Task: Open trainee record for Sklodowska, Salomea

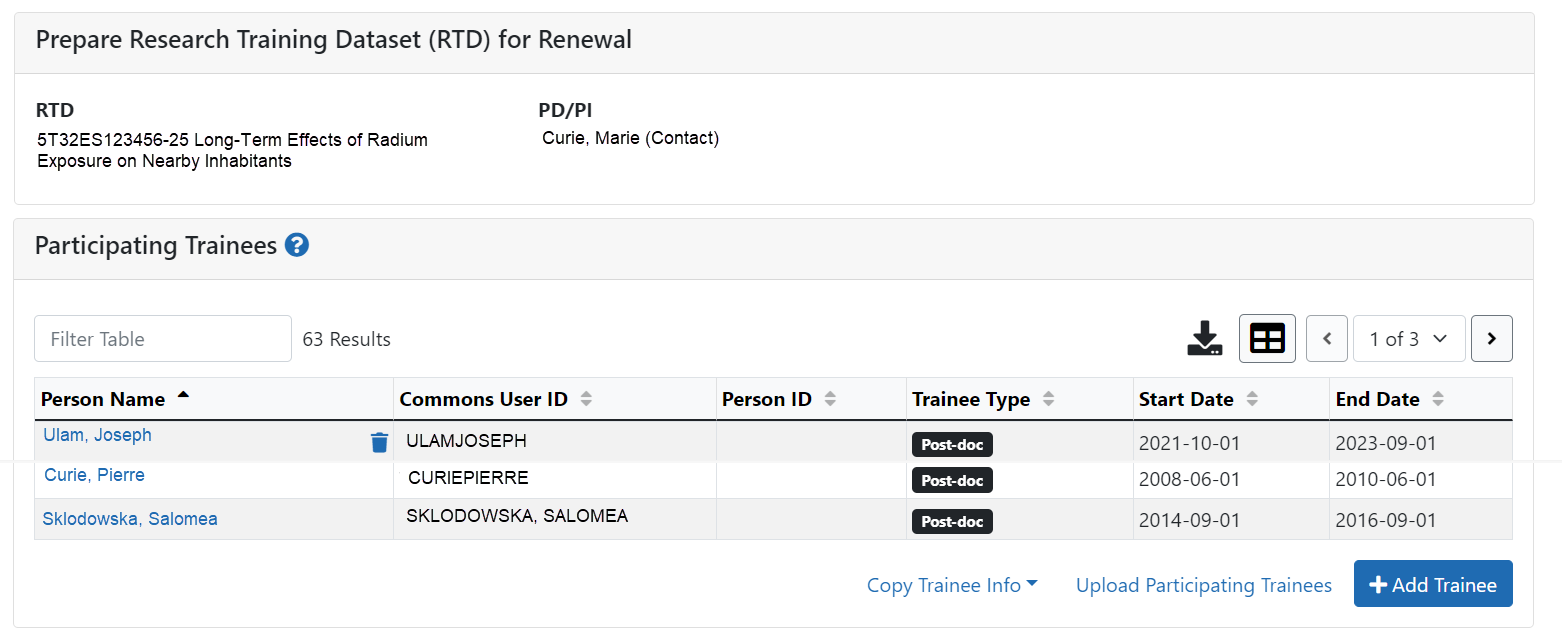Action: point(130,519)
